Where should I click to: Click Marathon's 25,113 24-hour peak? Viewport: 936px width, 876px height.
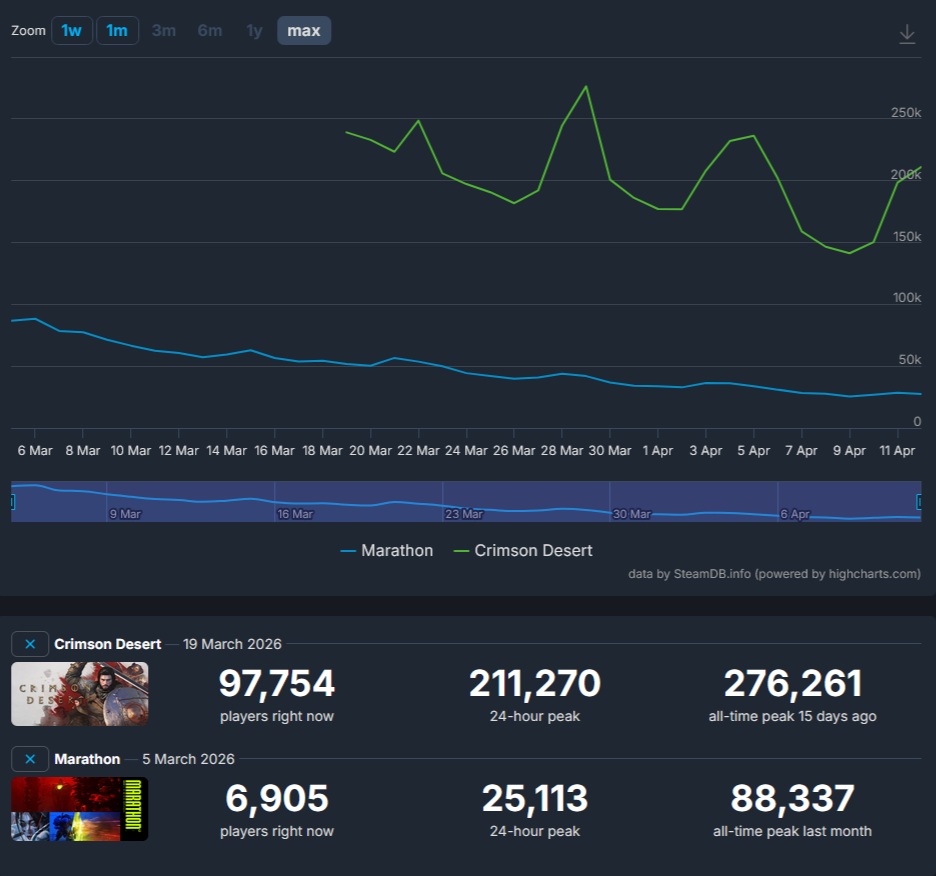point(535,798)
